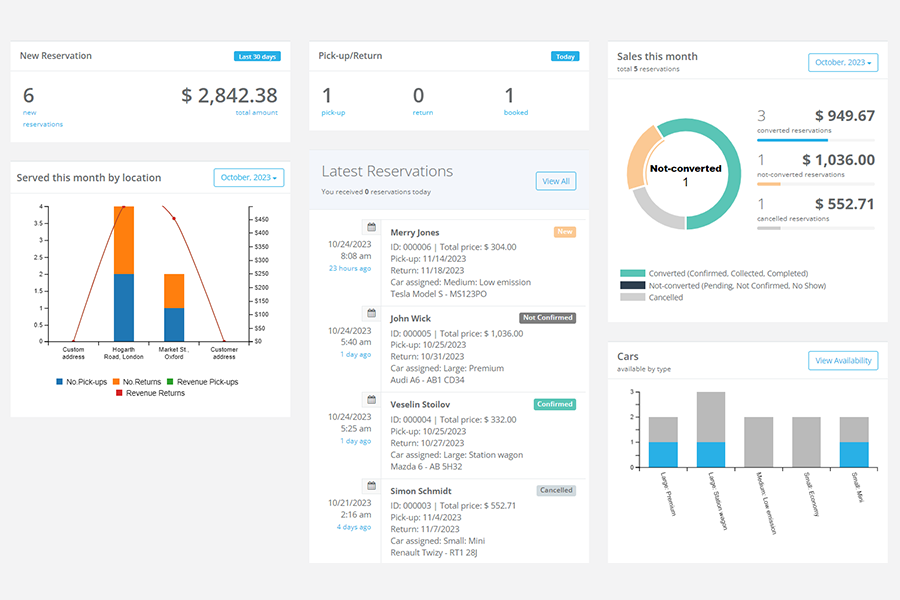The height and width of the screenshot is (600, 900).
Task: Select the Merry Jones reservation name
Action: [x=414, y=232]
